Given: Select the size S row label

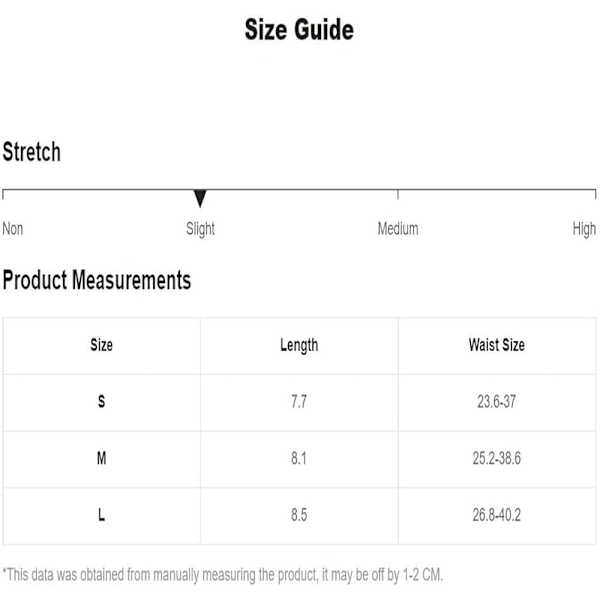Looking at the screenshot, I should (x=101, y=402).
